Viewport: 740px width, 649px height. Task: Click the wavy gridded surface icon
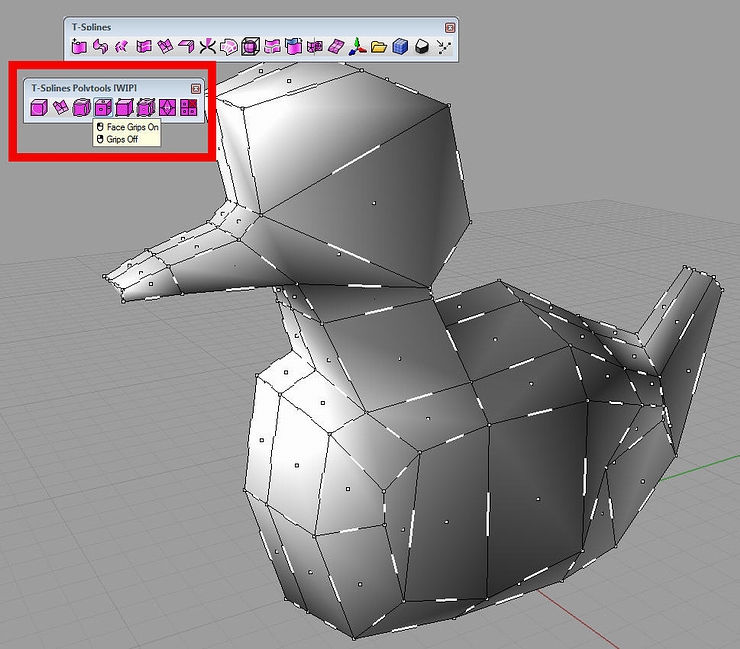pyautogui.click(x=143, y=47)
